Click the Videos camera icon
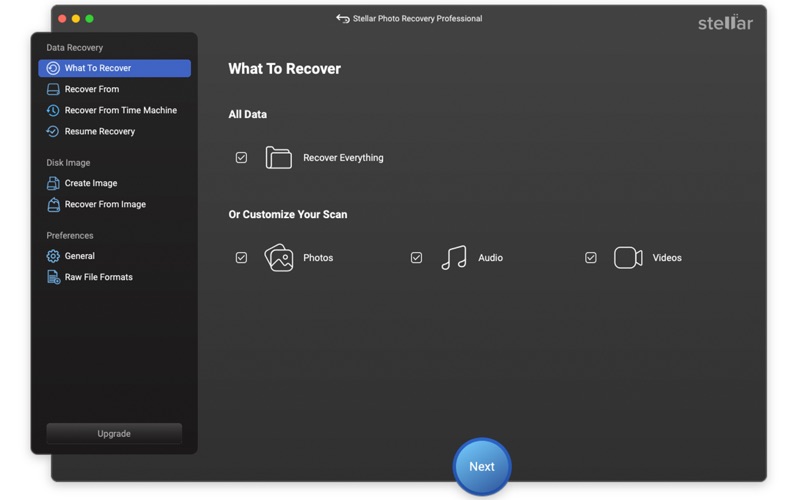 pyautogui.click(x=628, y=258)
